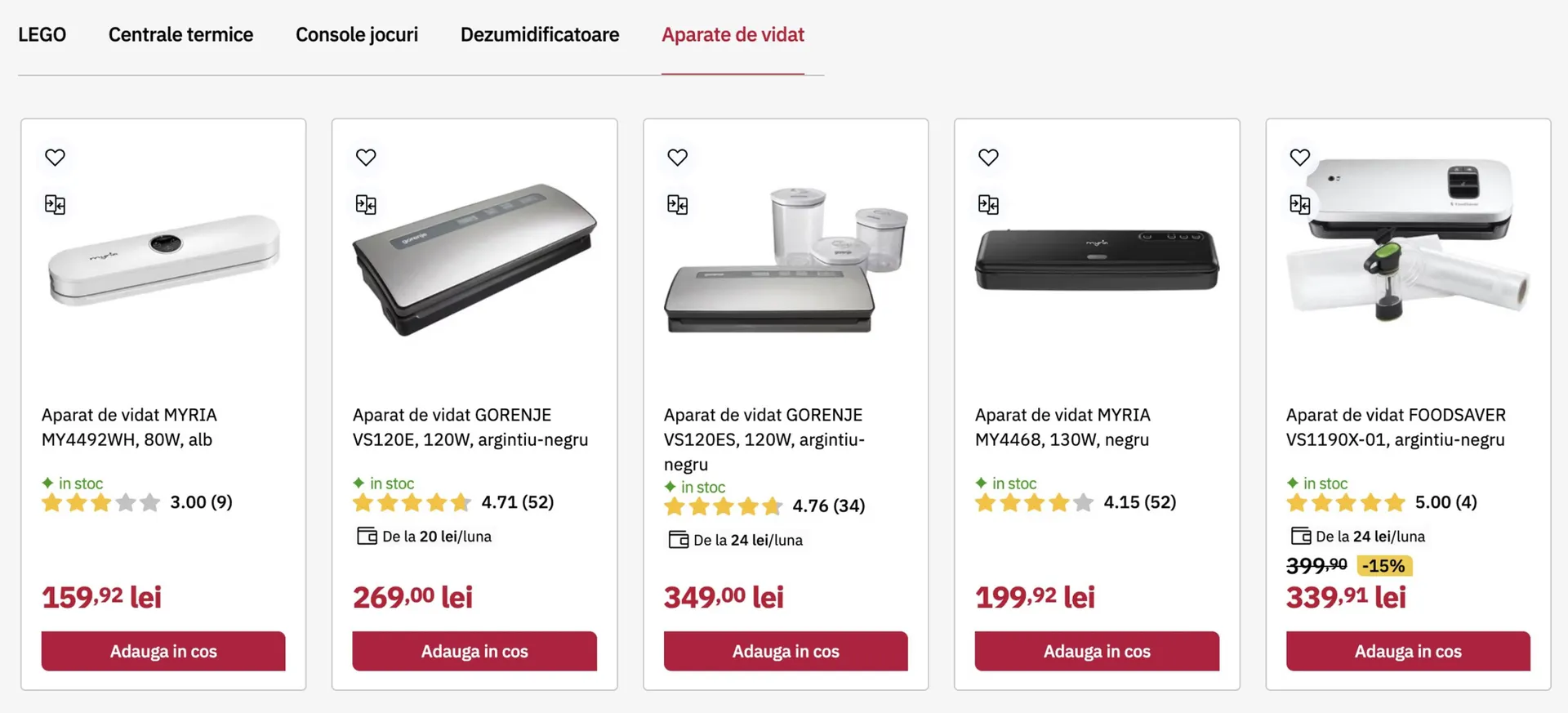The width and height of the screenshot is (1568, 713).
Task: Add GORENJE VS120E to comparison
Action: [366, 205]
